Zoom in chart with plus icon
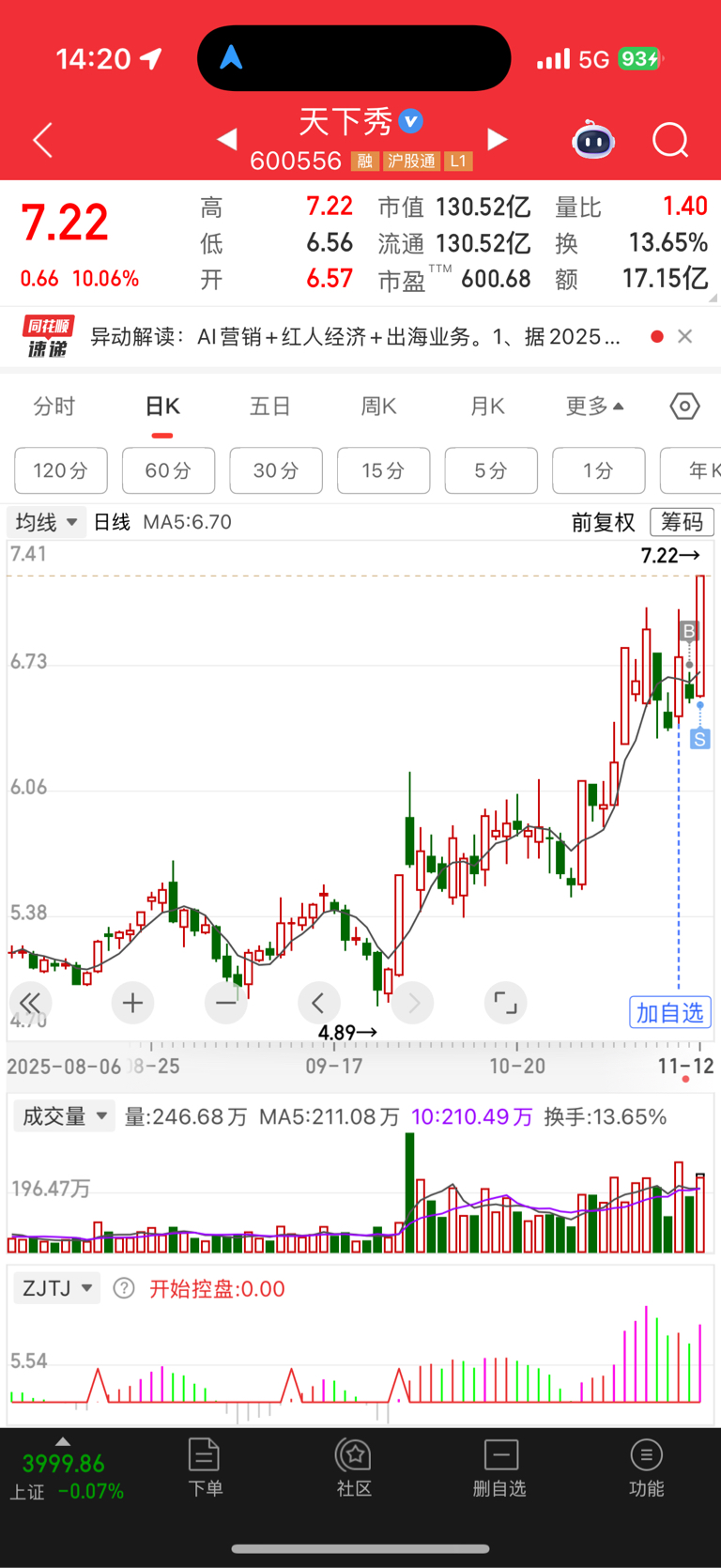The image size is (721, 1568). coord(132,1003)
